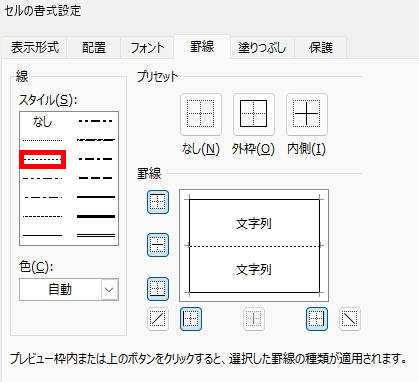Toggle the inside horizontal border button
419x382 pixels.
click(x=158, y=245)
